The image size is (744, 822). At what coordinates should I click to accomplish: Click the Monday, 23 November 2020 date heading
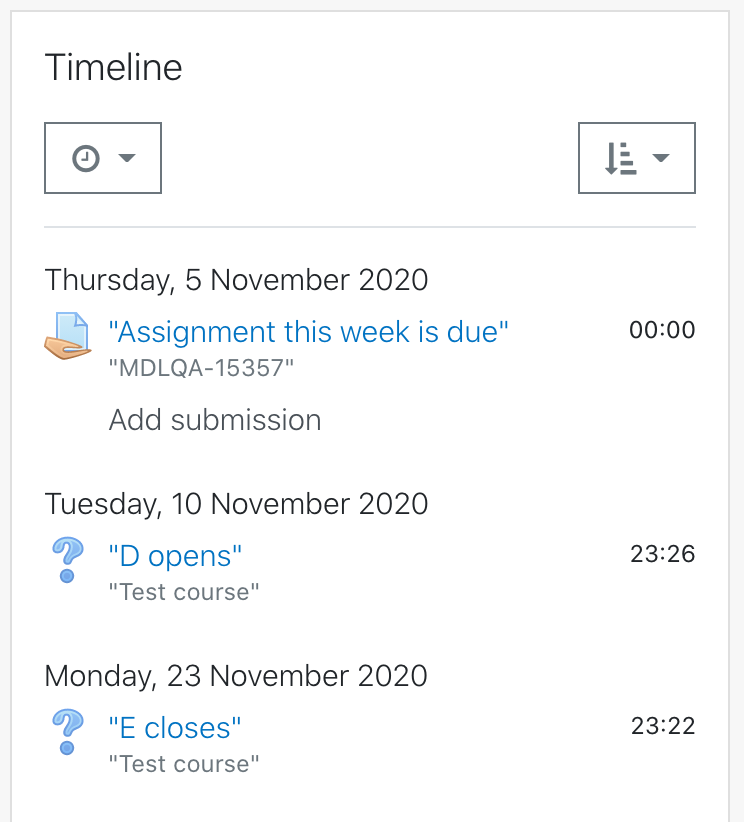pos(236,676)
